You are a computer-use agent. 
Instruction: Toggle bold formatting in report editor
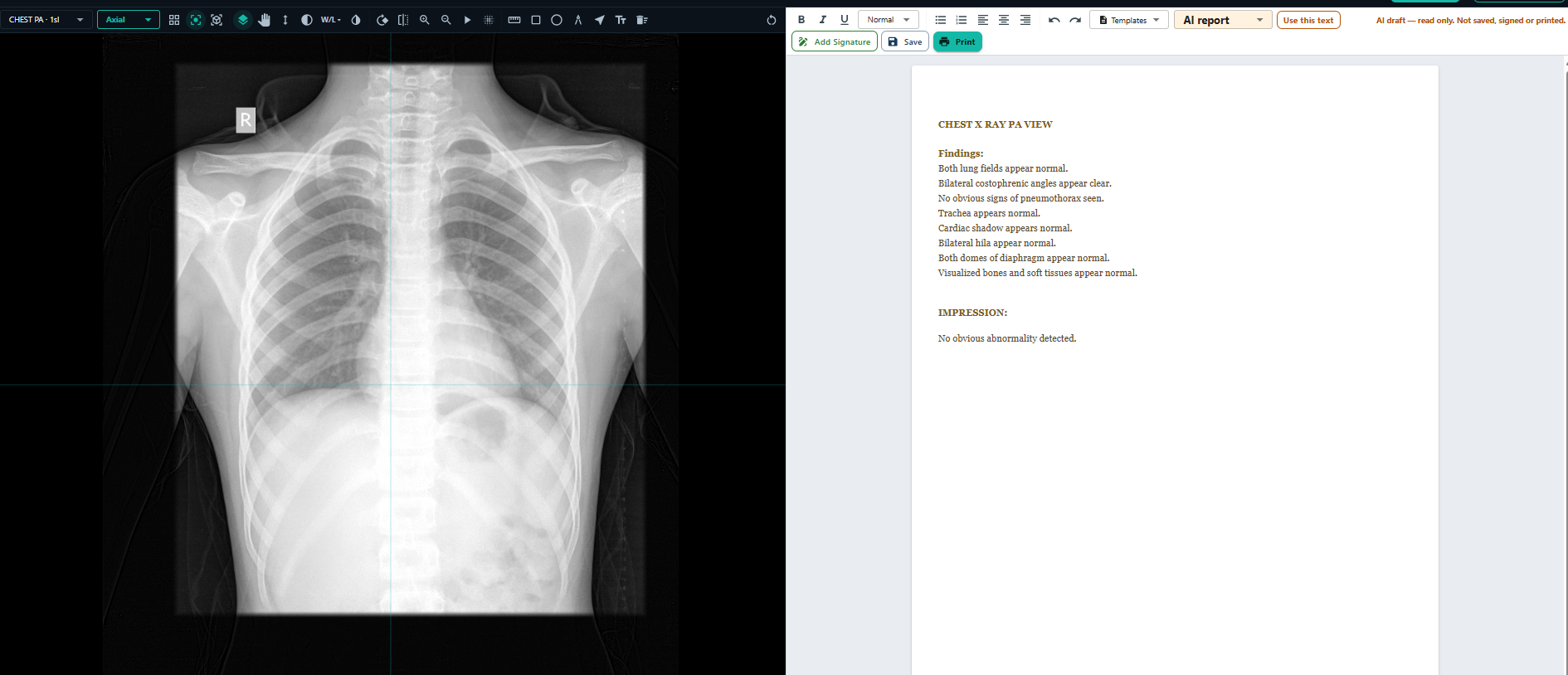pyautogui.click(x=801, y=20)
